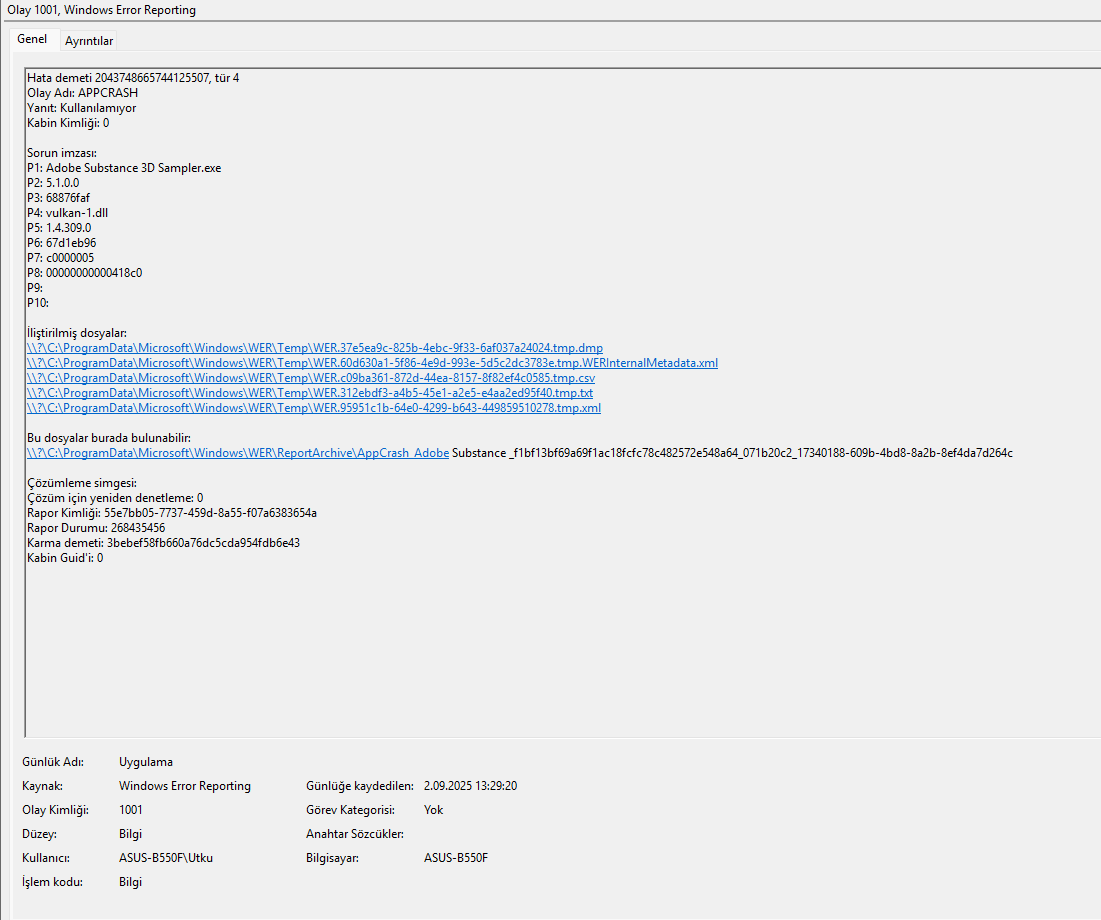
Task: Click the Günlüğe kaydedilen date value
Action: [470, 786]
